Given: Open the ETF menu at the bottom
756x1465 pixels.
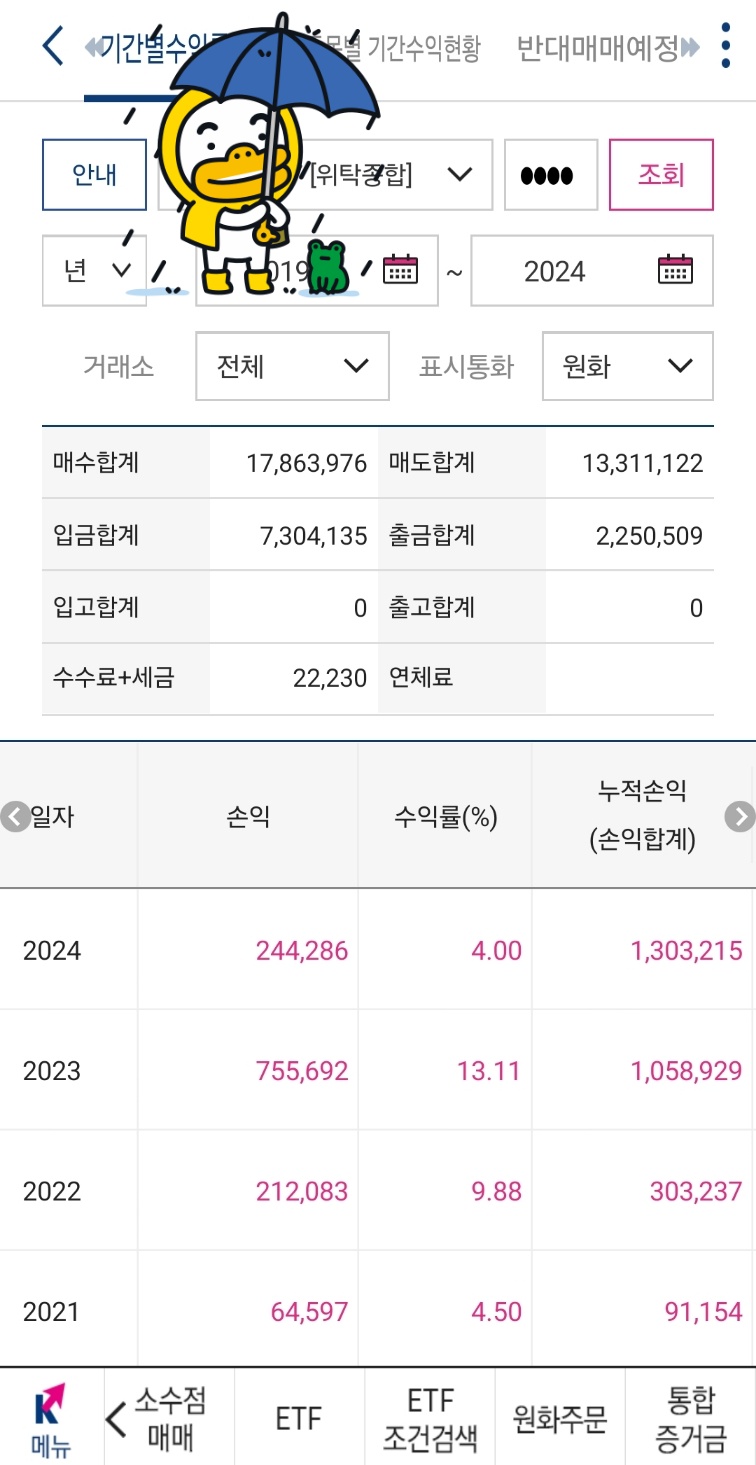Looking at the screenshot, I should click(x=298, y=1417).
